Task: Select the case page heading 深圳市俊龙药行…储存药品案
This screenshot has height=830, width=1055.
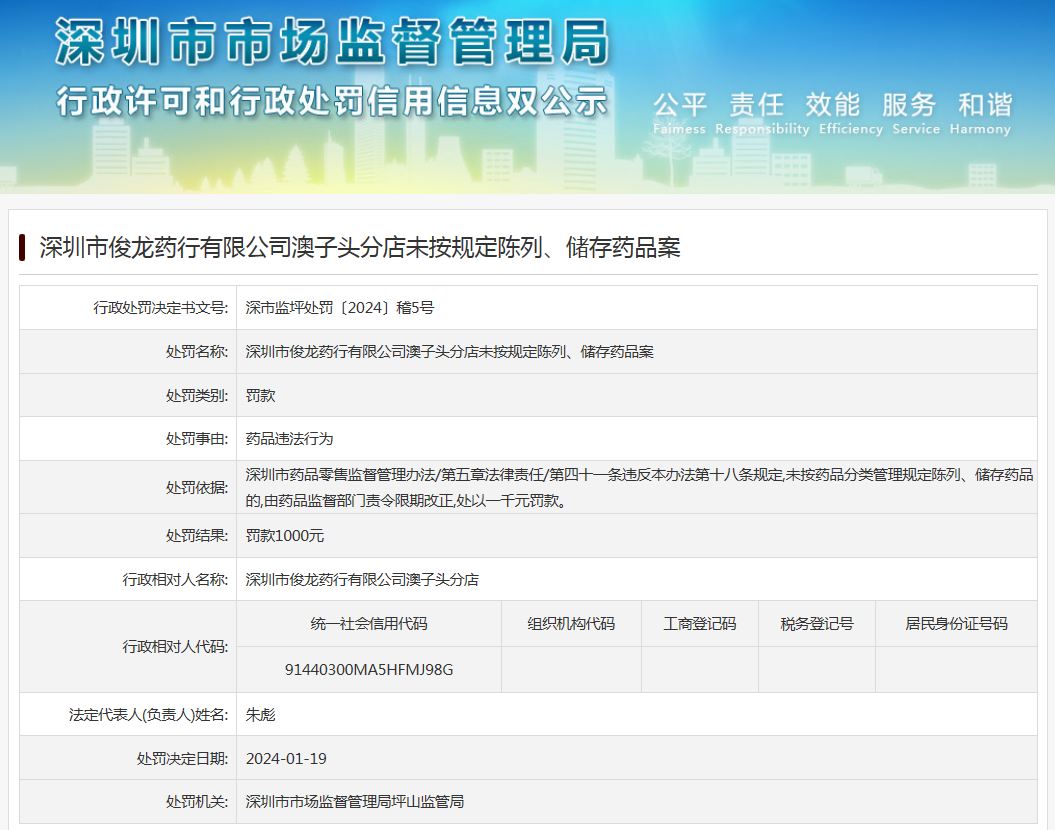Action: 360,248
